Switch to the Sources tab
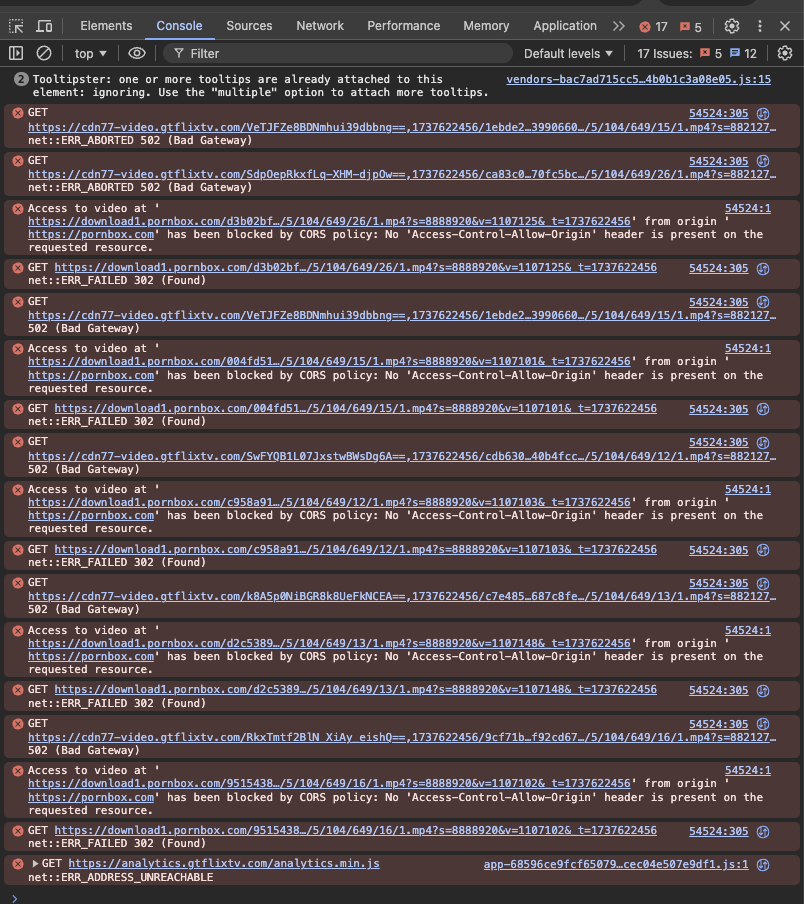804x904 pixels. pyautogui.click(x=249, y=26)
